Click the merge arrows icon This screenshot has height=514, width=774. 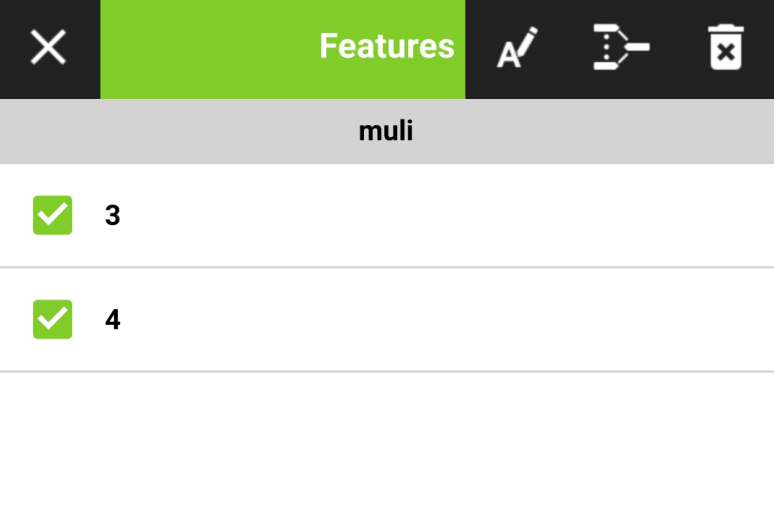coord(621,48)
